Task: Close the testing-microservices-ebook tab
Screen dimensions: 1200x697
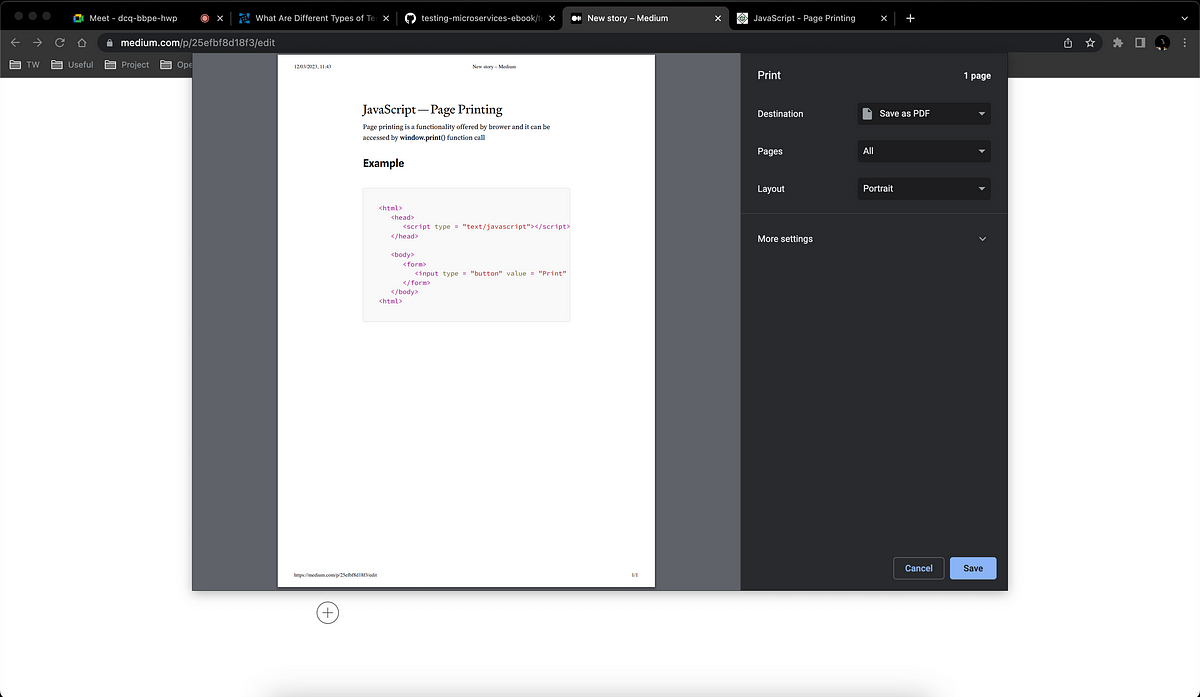Action: (552, 18)
